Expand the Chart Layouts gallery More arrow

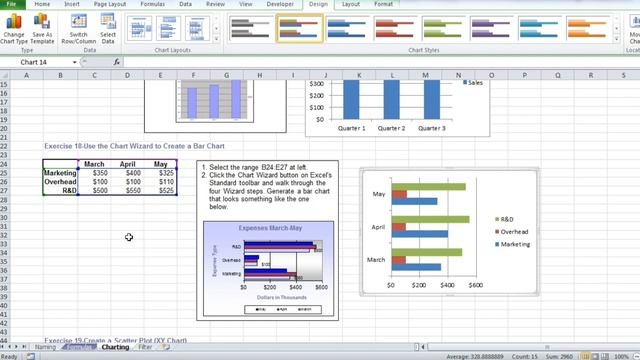point(216,39)
